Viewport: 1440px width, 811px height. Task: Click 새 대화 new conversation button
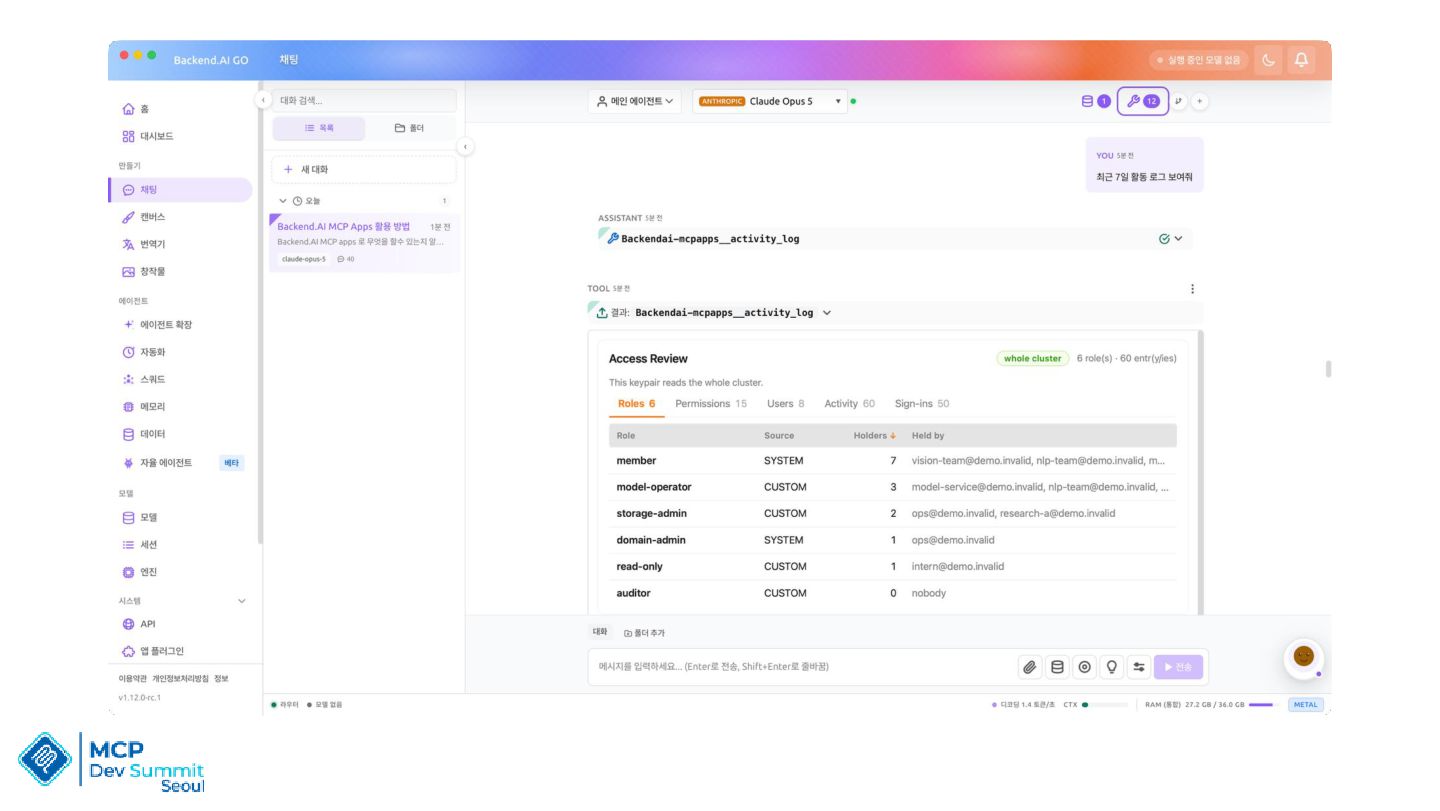[x=364, y=170]
